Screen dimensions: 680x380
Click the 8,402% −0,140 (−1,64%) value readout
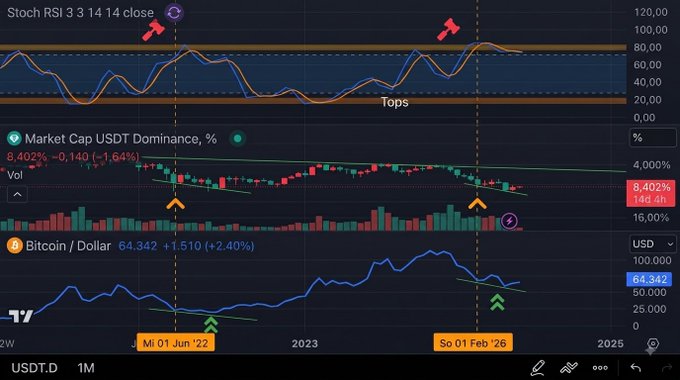click(73, 157)
